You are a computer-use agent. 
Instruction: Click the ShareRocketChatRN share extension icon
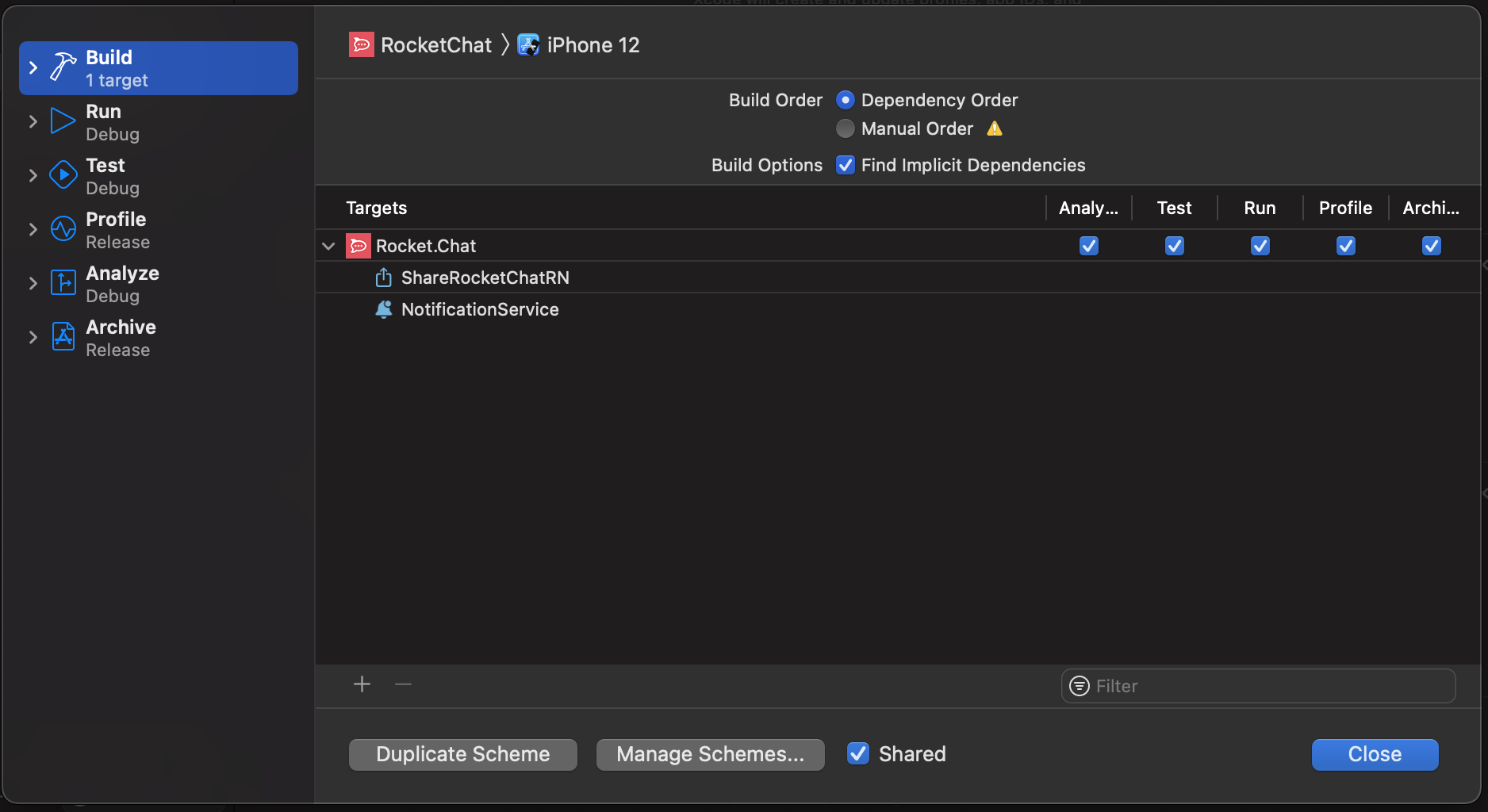pos(383,277)
